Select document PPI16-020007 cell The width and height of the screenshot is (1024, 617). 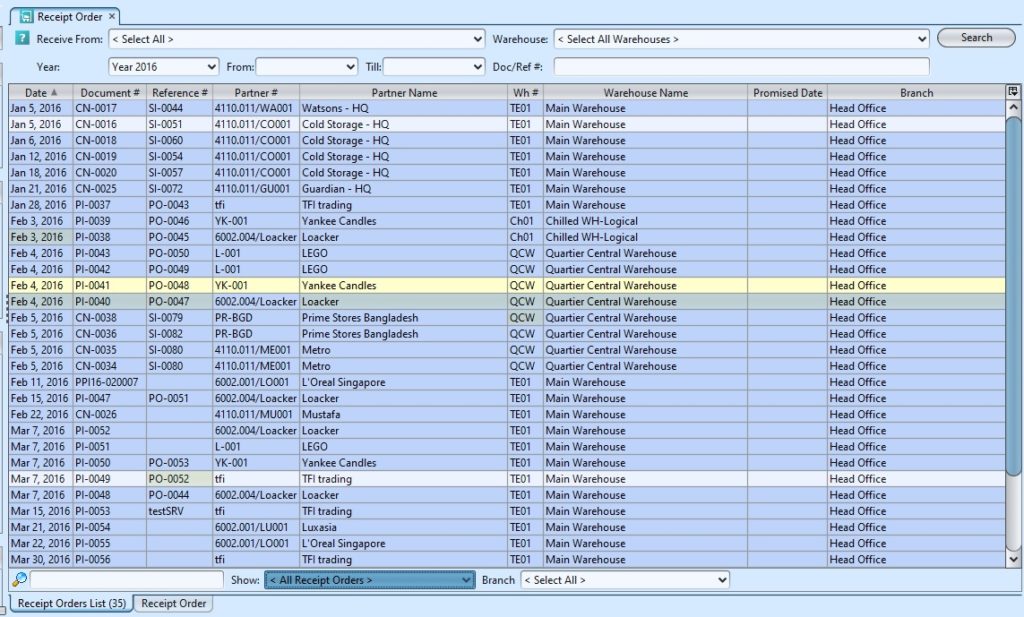[110, 382]
